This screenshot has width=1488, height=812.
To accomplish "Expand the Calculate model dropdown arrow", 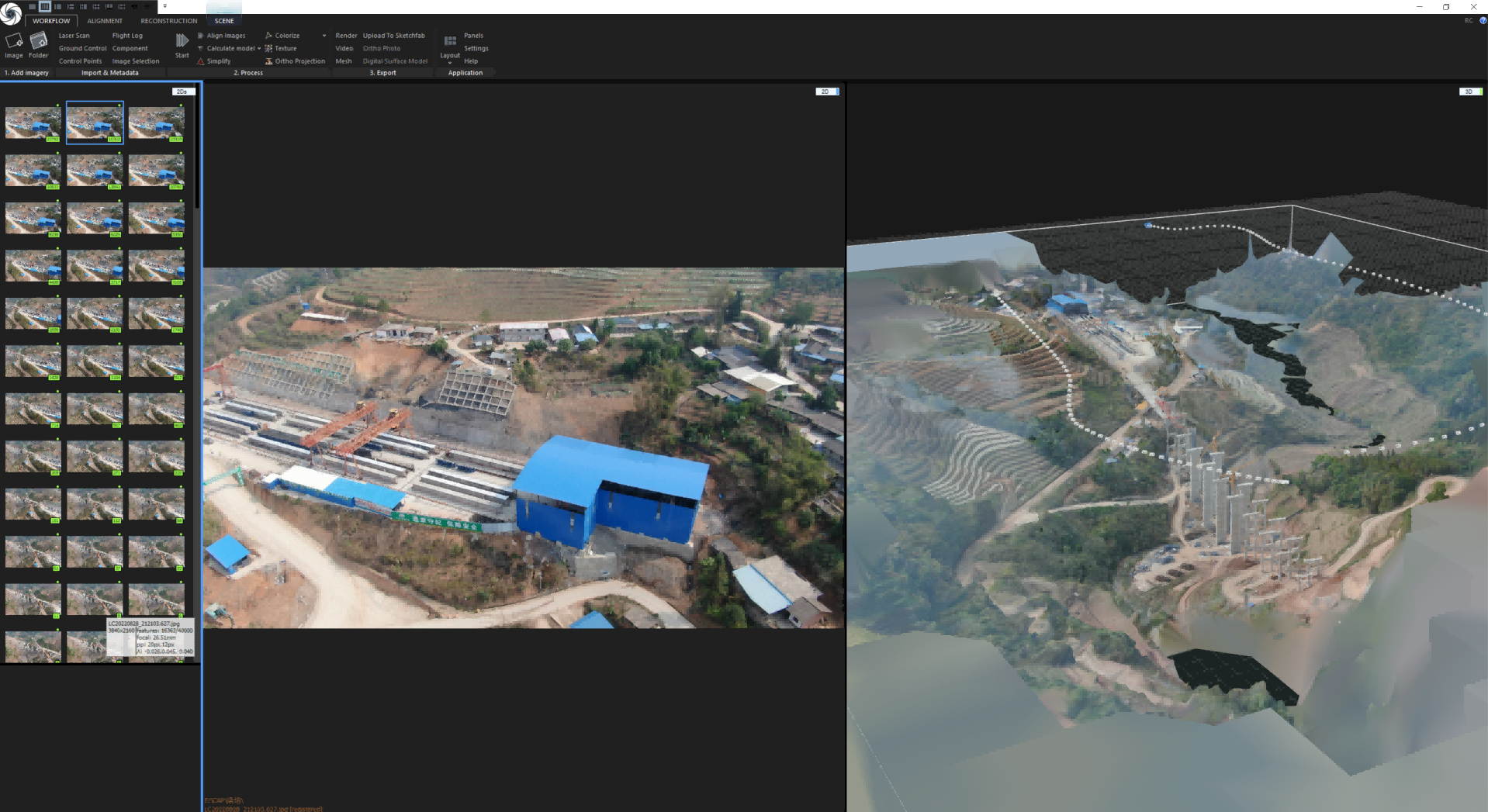I will point(259,48).
